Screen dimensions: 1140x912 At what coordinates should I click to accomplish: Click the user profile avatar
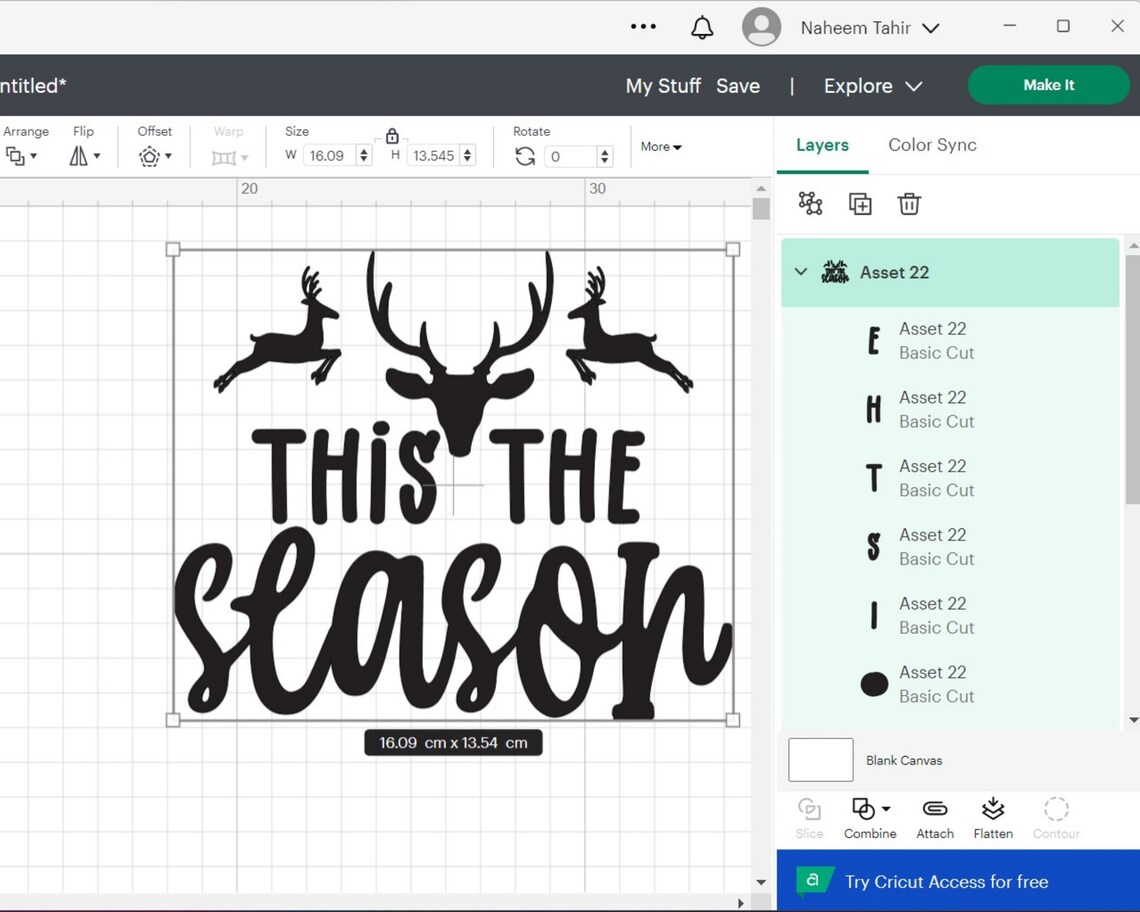pos(761,27)
